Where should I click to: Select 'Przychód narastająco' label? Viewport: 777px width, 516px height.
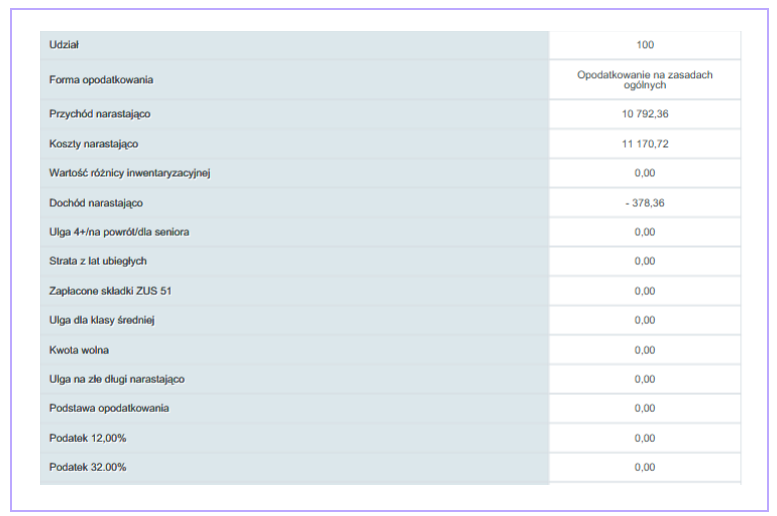[100, 114]
